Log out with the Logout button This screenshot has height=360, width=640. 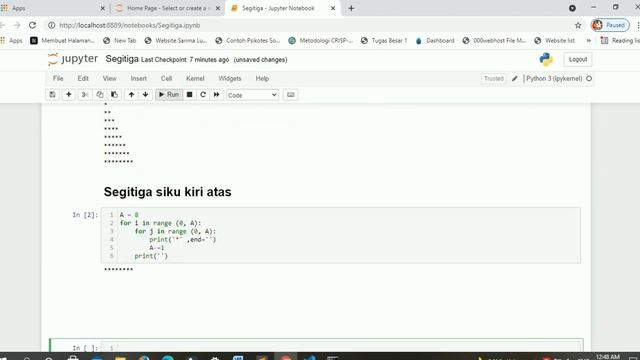click(578, 59)
